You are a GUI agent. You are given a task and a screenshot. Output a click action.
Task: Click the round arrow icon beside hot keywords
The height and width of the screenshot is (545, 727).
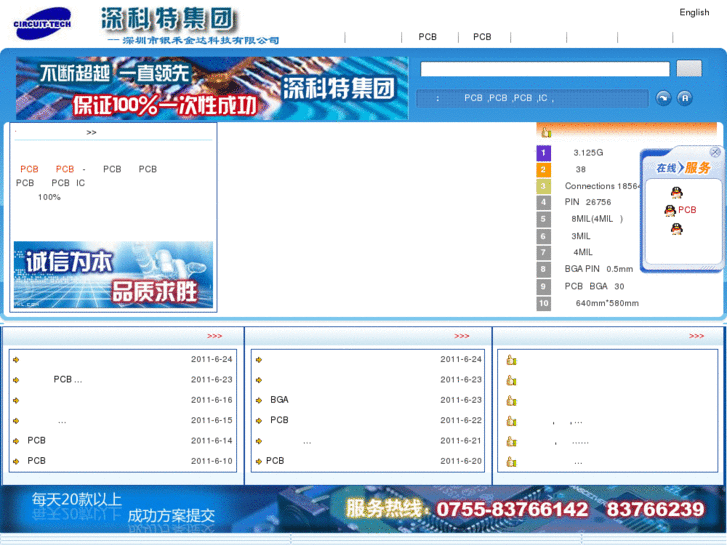663,98
